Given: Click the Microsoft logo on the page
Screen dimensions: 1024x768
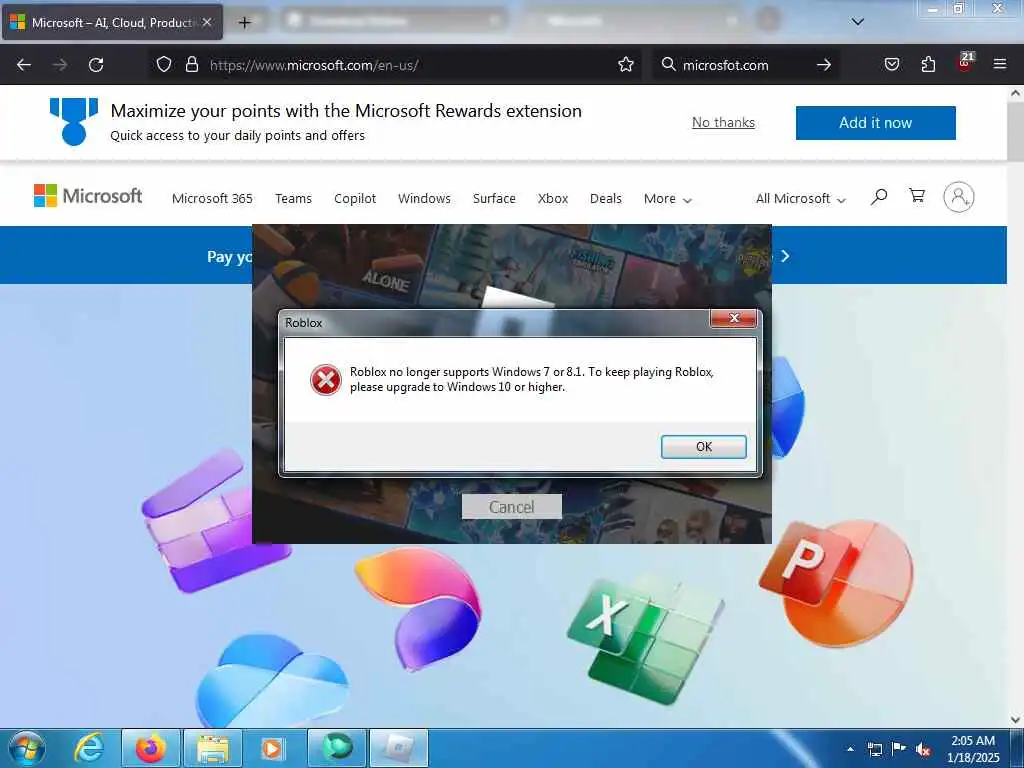Looking at the screenshot, I should (x=88, y=196).
